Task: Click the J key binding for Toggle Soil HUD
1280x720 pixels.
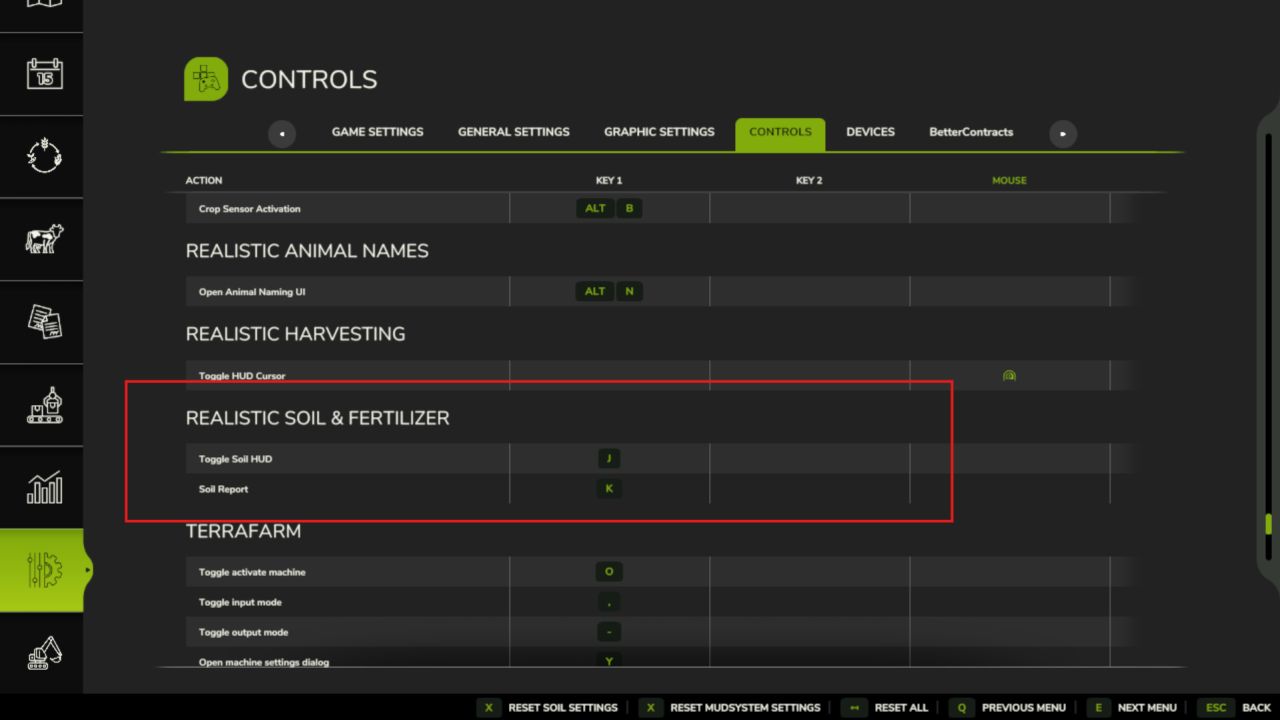Action: point(609,458)
